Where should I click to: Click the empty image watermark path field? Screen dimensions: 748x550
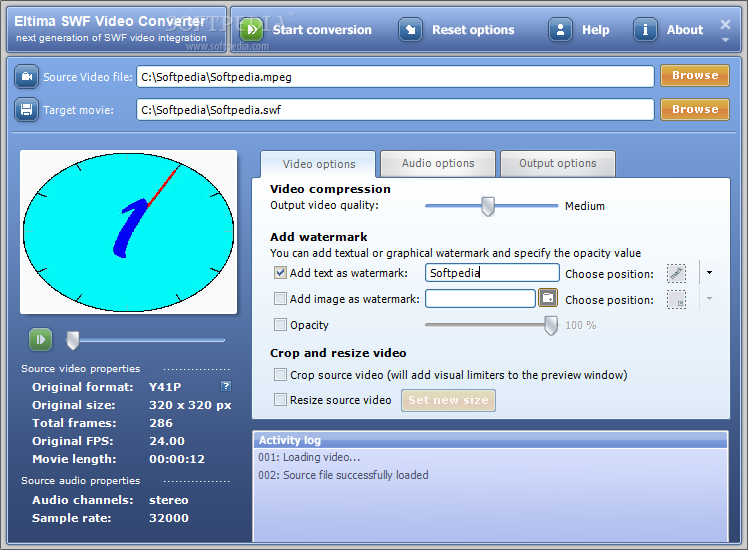coord(480,299)
